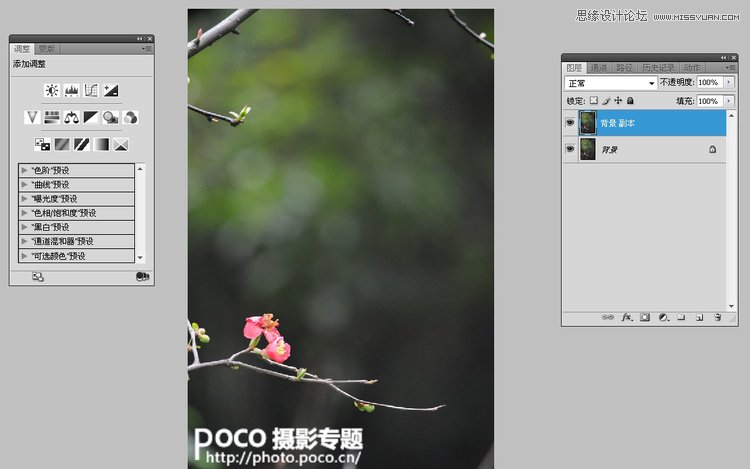Viewport: 750px width, 469px height.
Task: Click the lock icon on 背景 layer
Action: click(712, 150)
